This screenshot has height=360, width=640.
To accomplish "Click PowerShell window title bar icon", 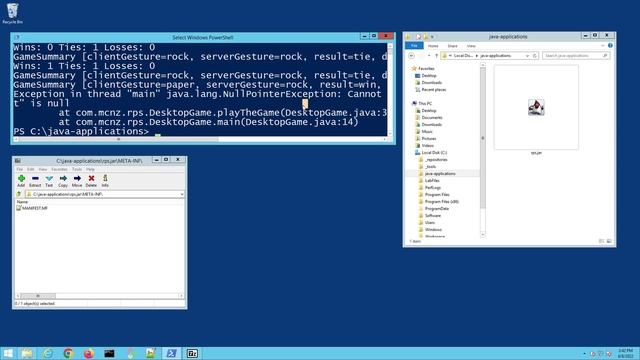I will [x=17, y=37].
